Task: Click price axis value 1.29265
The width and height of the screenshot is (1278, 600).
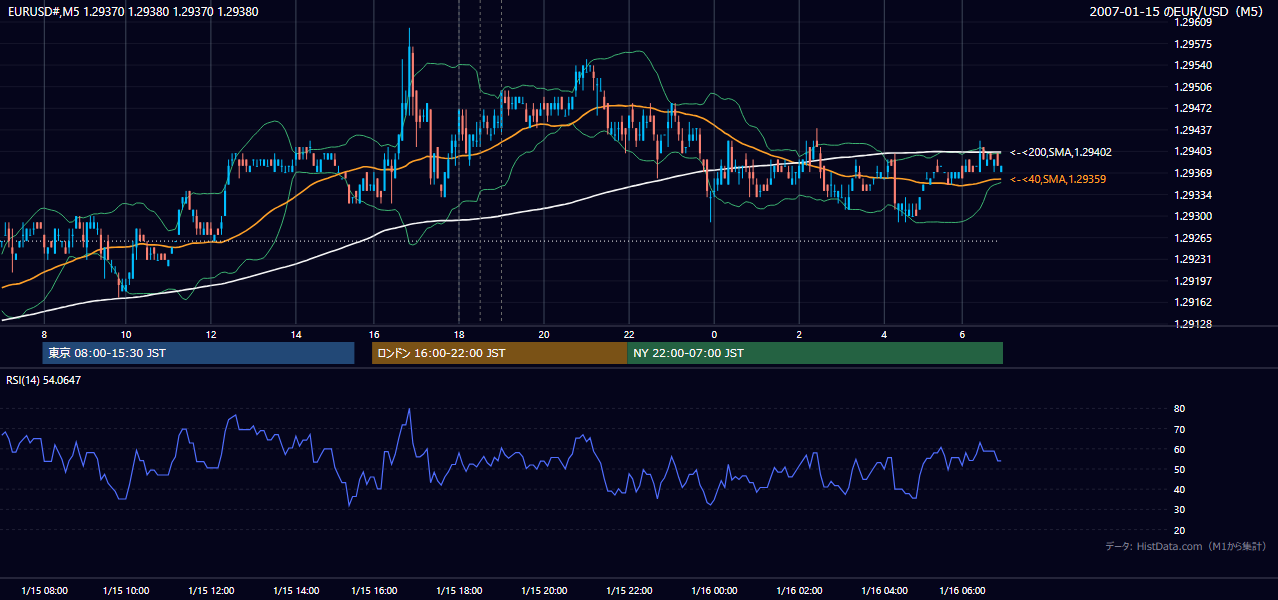Action: (x=1192, y=237)
